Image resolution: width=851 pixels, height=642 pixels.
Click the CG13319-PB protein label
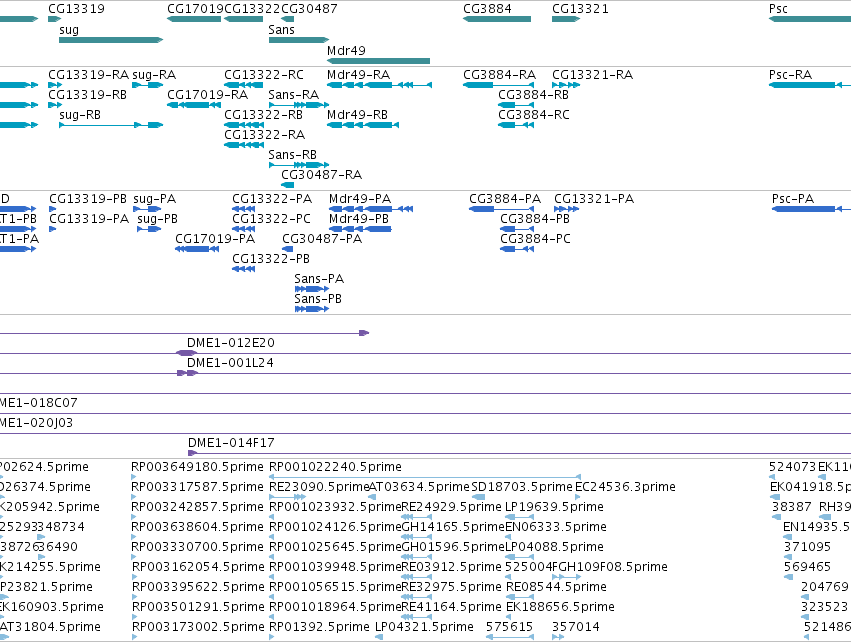88,199
